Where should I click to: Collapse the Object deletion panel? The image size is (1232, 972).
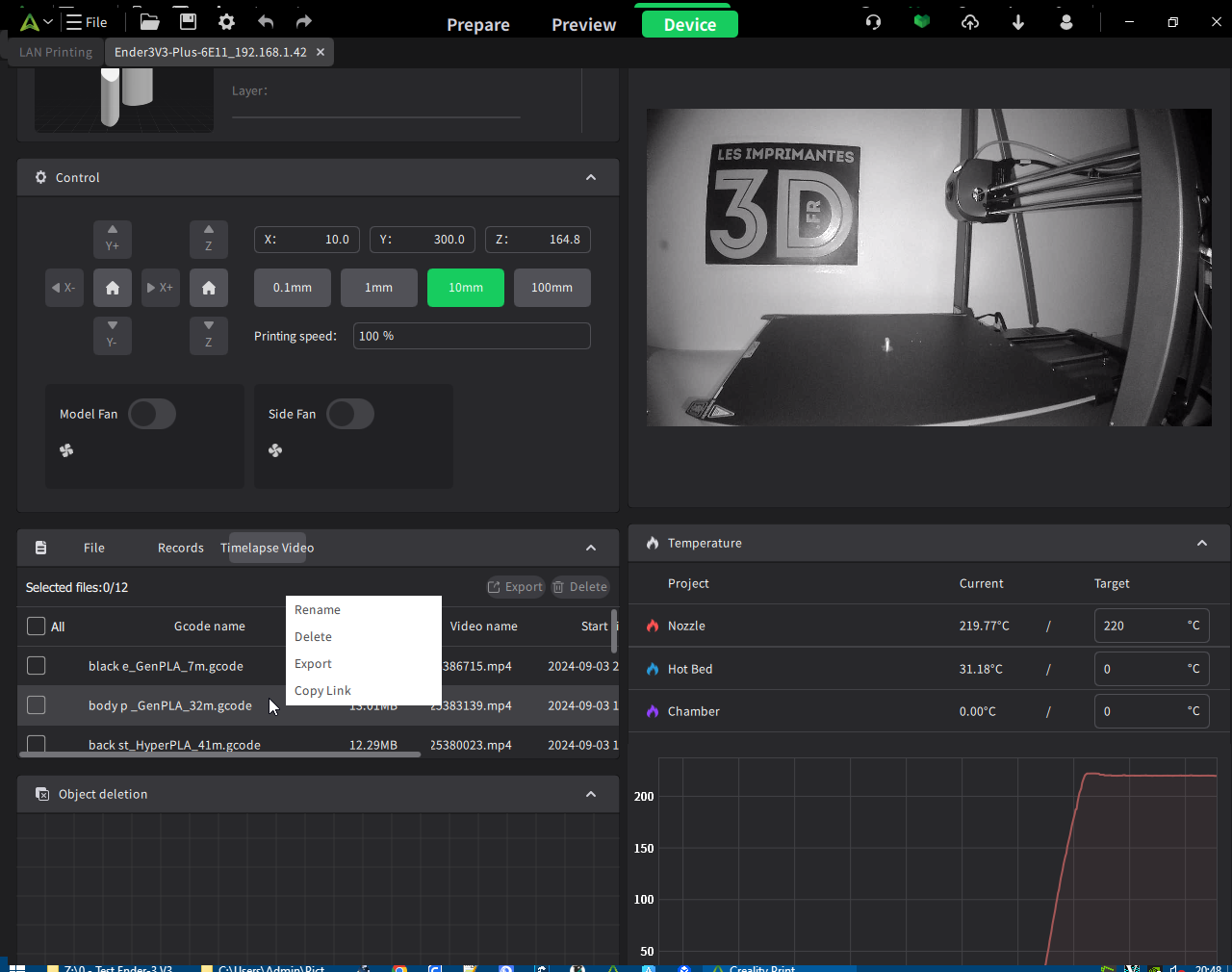591,794
